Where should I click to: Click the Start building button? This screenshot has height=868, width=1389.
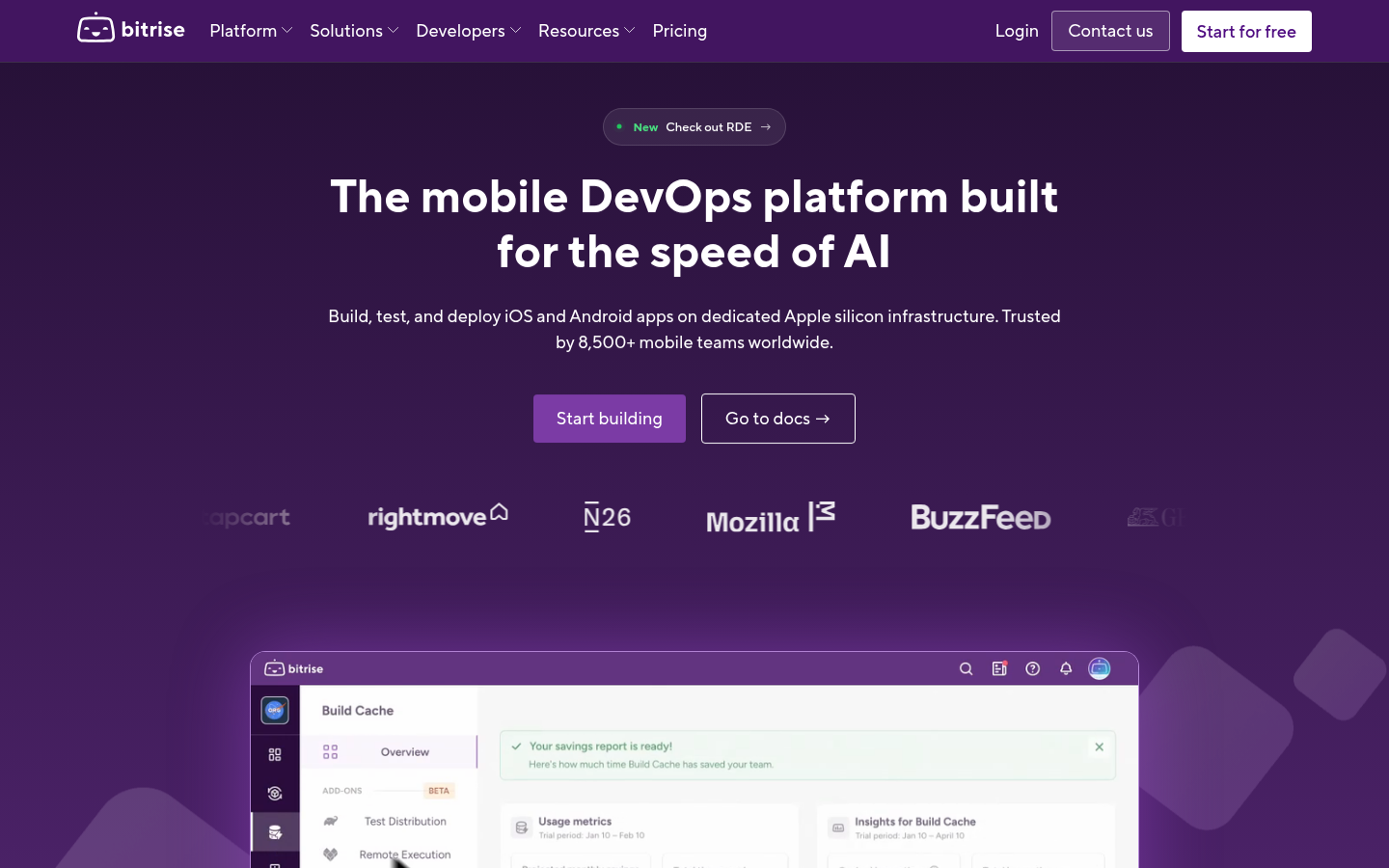tap(610, 419)
